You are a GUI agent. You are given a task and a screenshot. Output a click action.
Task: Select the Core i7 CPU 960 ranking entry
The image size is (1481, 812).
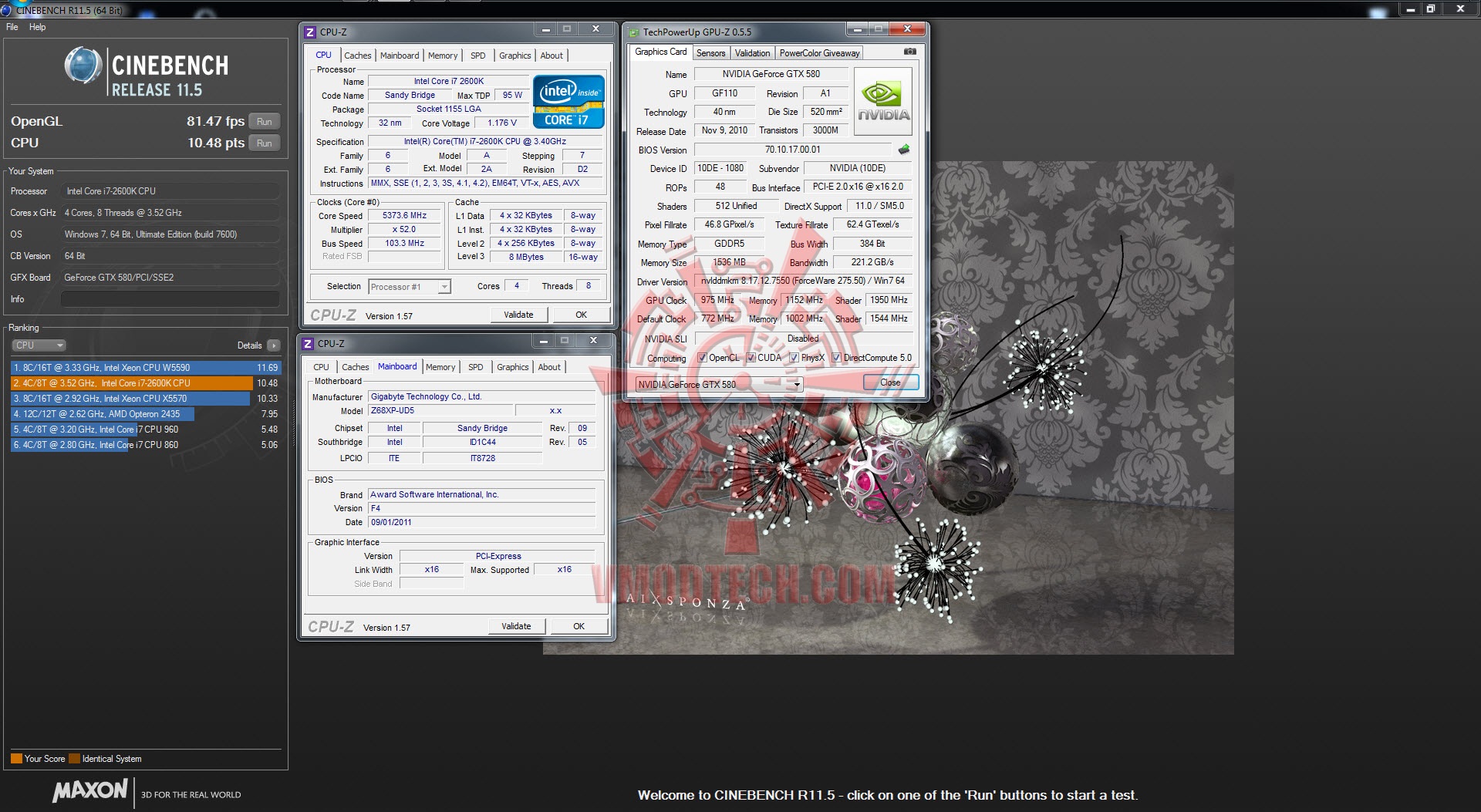(x=145, y=430)
